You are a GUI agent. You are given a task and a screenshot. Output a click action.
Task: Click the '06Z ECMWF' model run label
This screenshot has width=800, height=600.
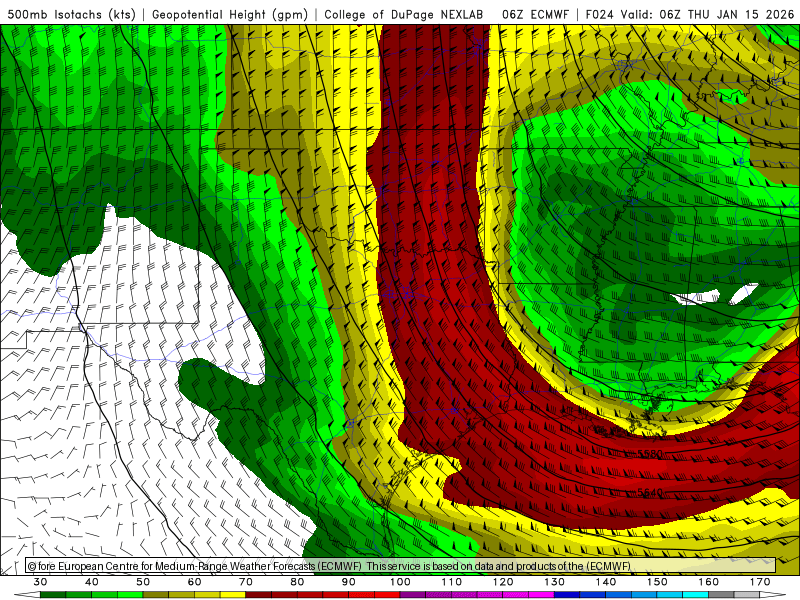point(535,15)
